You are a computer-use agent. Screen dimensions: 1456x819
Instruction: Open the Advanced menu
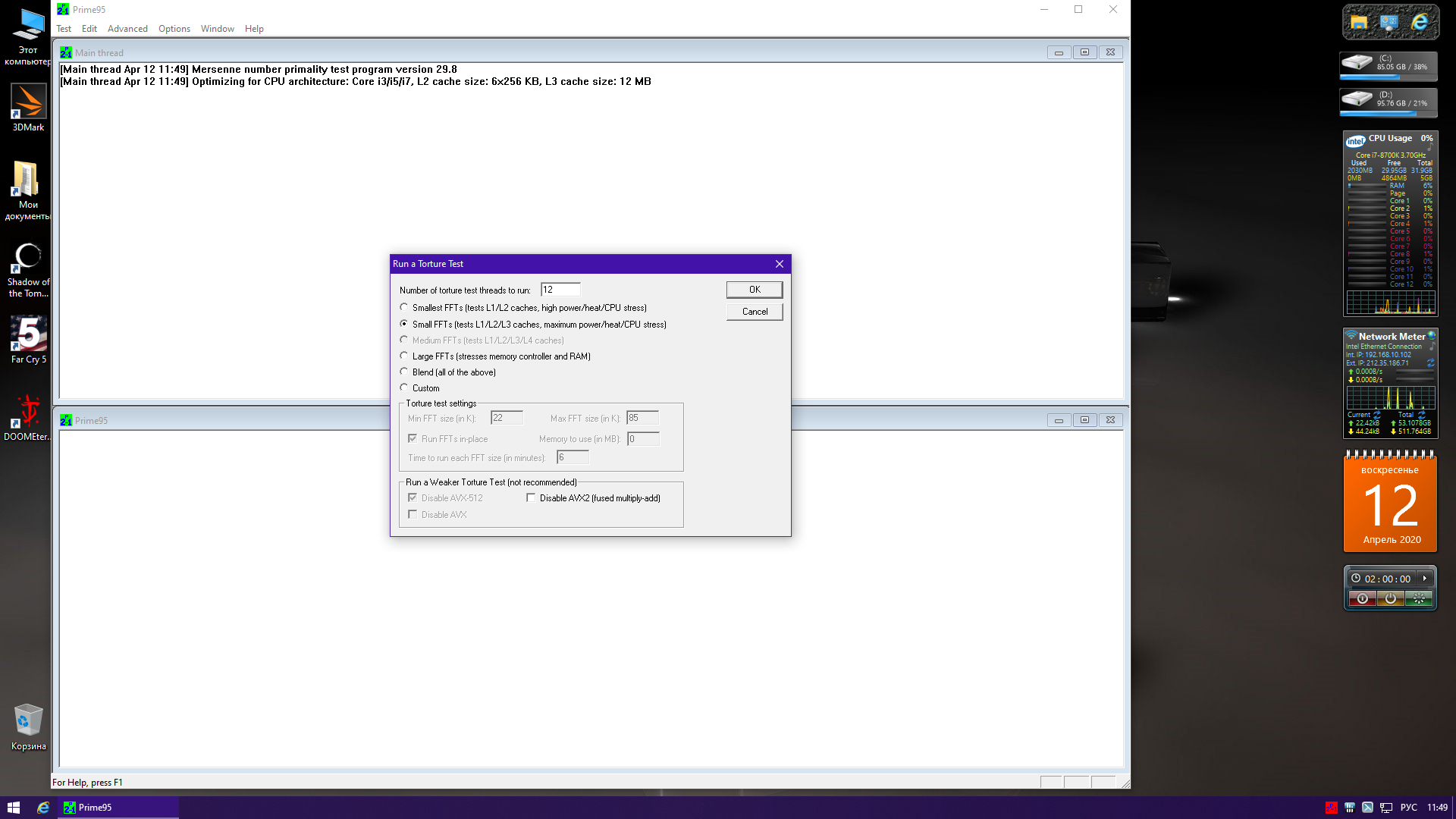pos(127,29)
